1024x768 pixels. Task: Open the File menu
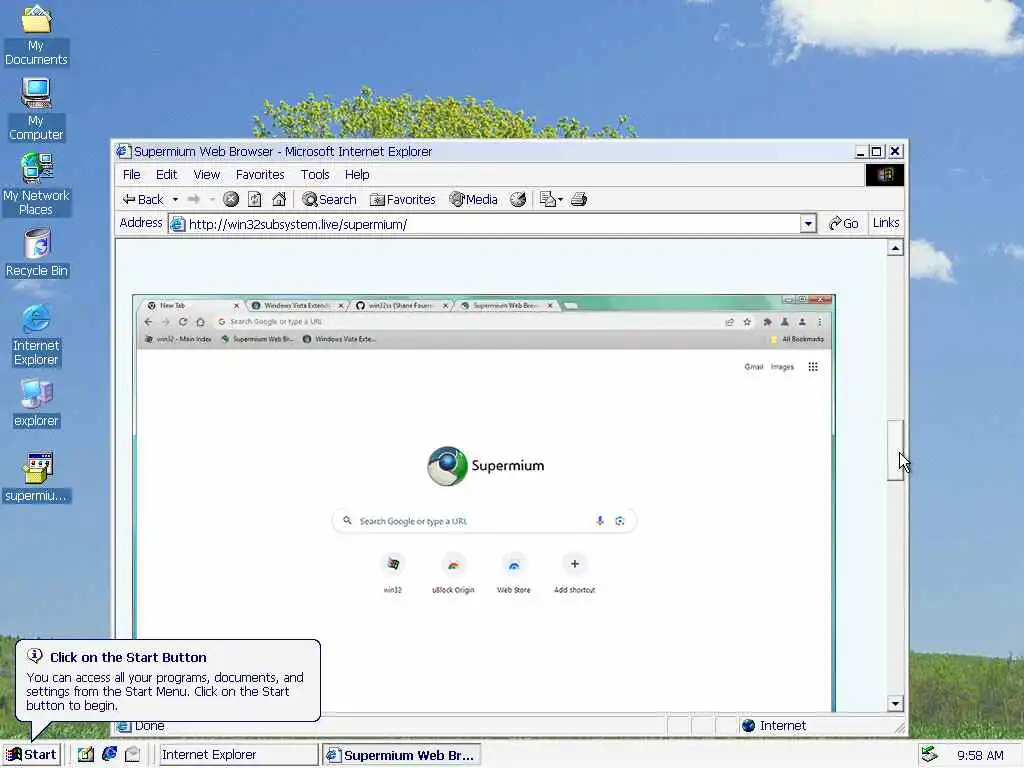[131, 174]
